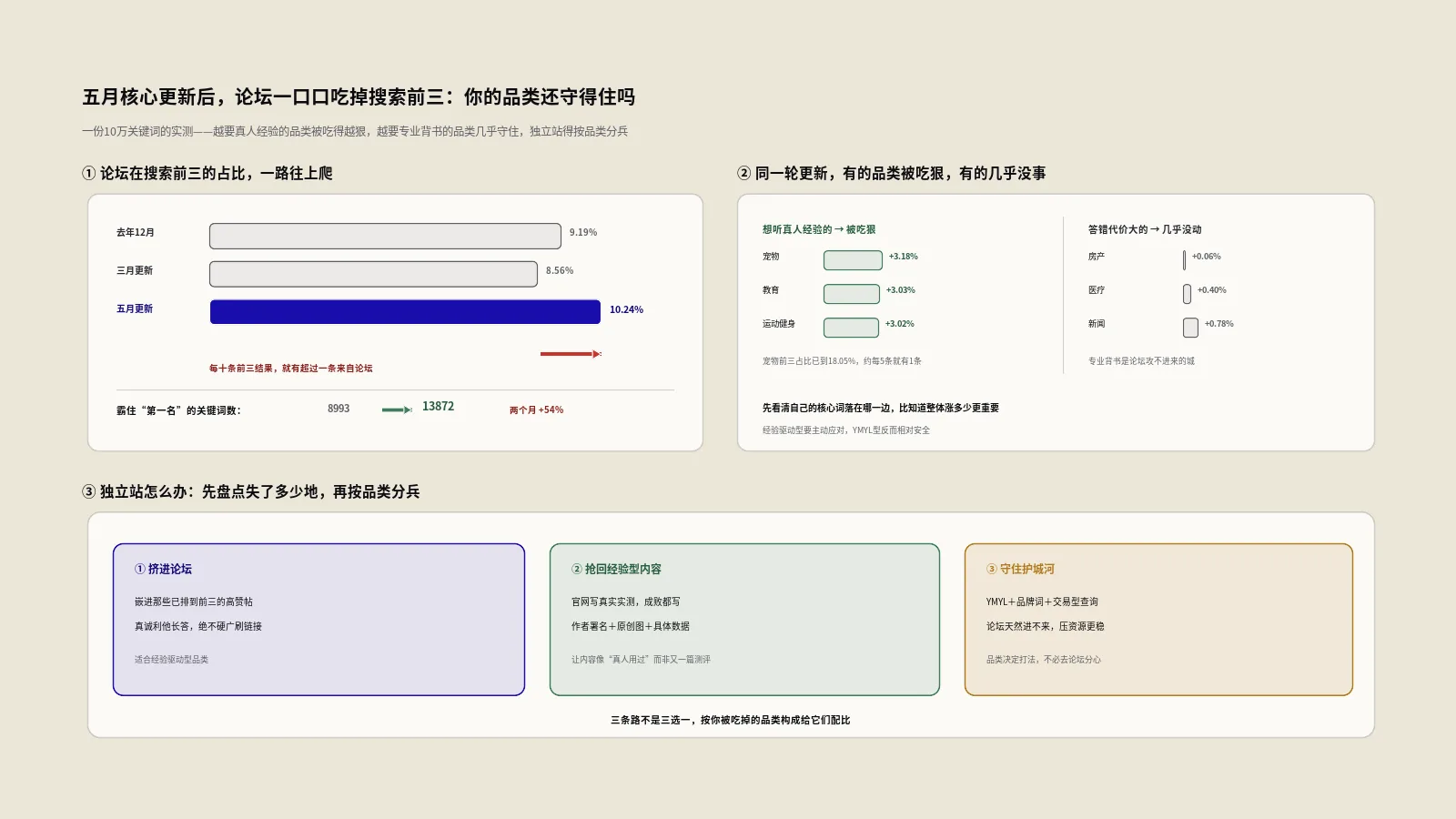Click the '9.19%' value
The height and width of the screenshot is (819, 1456).
[583, 233]
